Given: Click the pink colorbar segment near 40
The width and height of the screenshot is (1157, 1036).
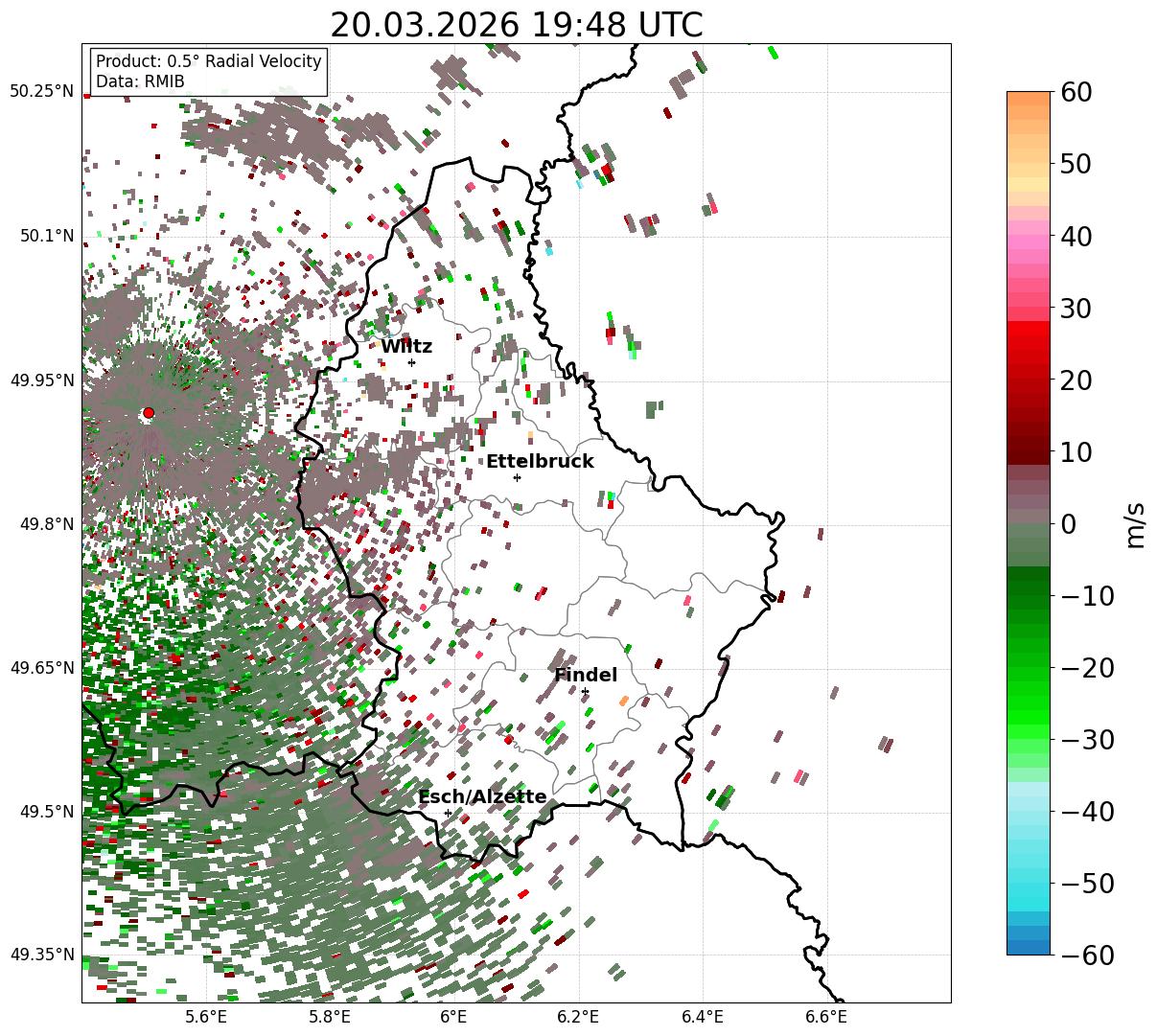Looking at the screenshot, I should pyautogui.click(x=1029, y=240).
